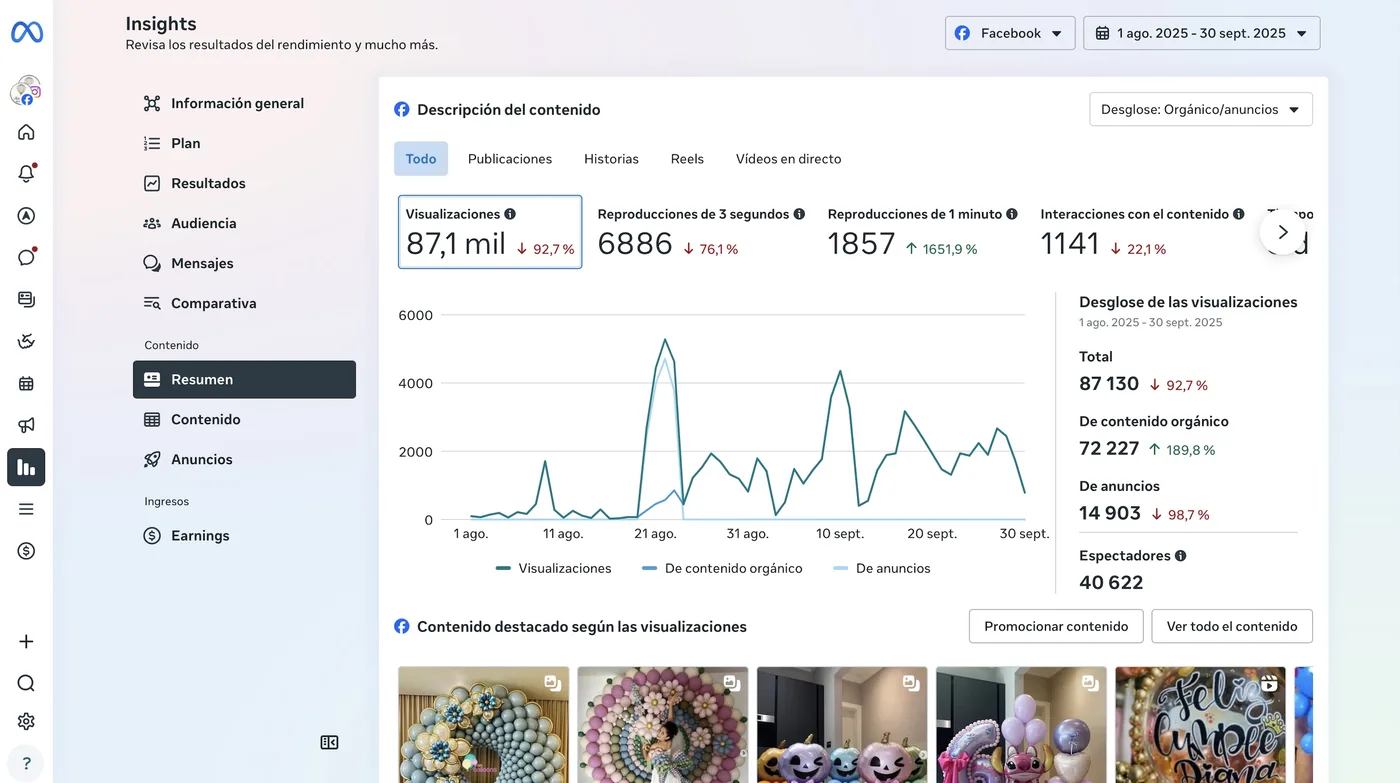Screen dimensions: 1400x783
Task: Expand Desglose: Orgánico/anuncios dropdown
Action: point(1201,109)
